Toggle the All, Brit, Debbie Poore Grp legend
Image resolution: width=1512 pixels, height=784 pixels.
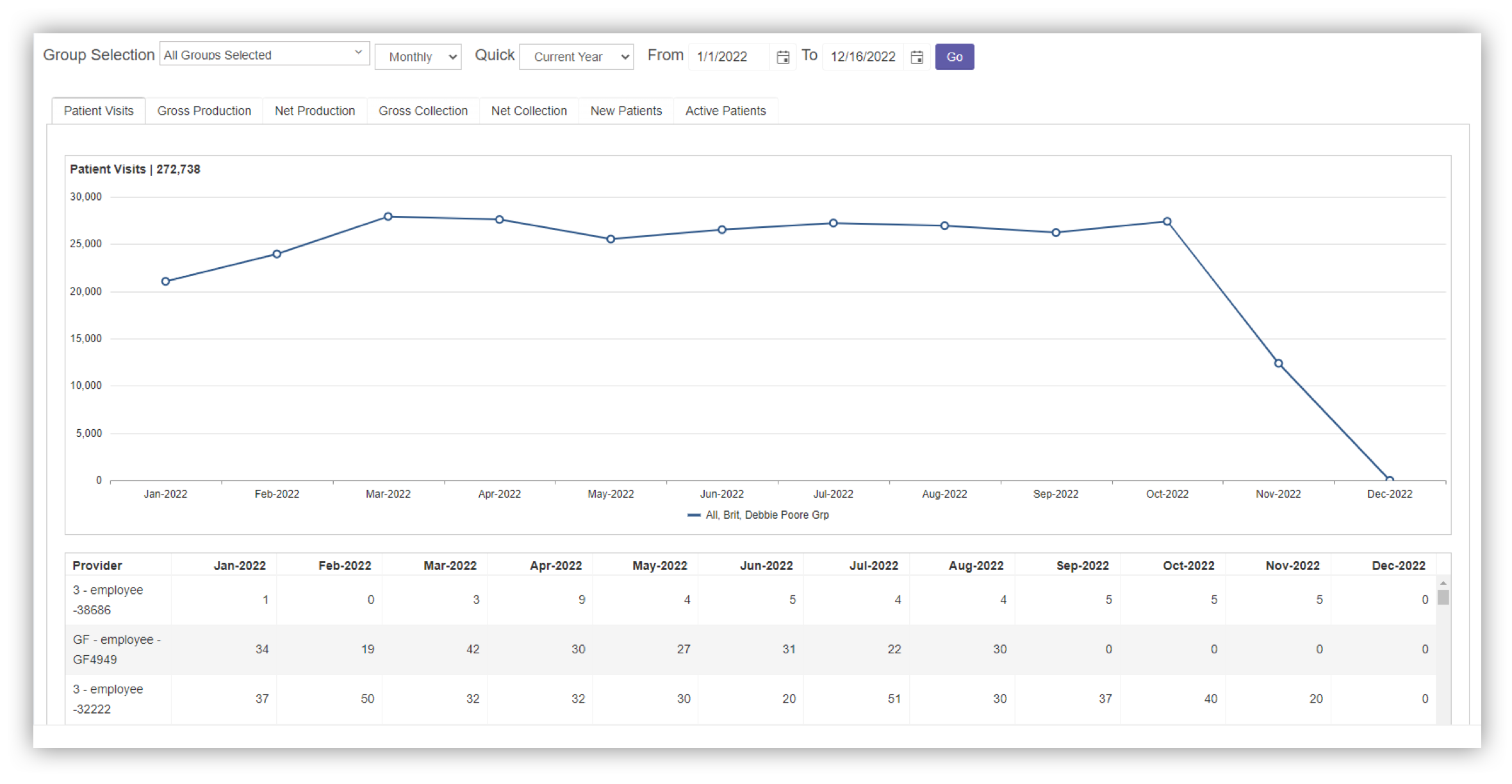759,515
